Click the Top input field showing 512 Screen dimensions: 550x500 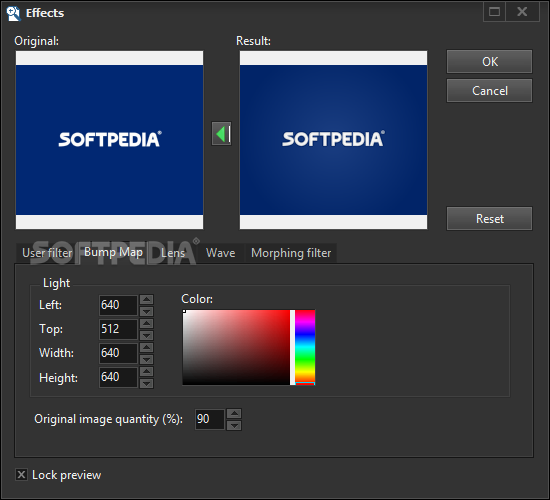tap(118, 329)
